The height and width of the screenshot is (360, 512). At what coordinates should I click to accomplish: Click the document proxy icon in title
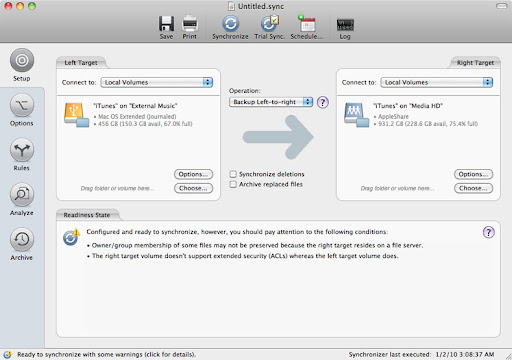231,6
